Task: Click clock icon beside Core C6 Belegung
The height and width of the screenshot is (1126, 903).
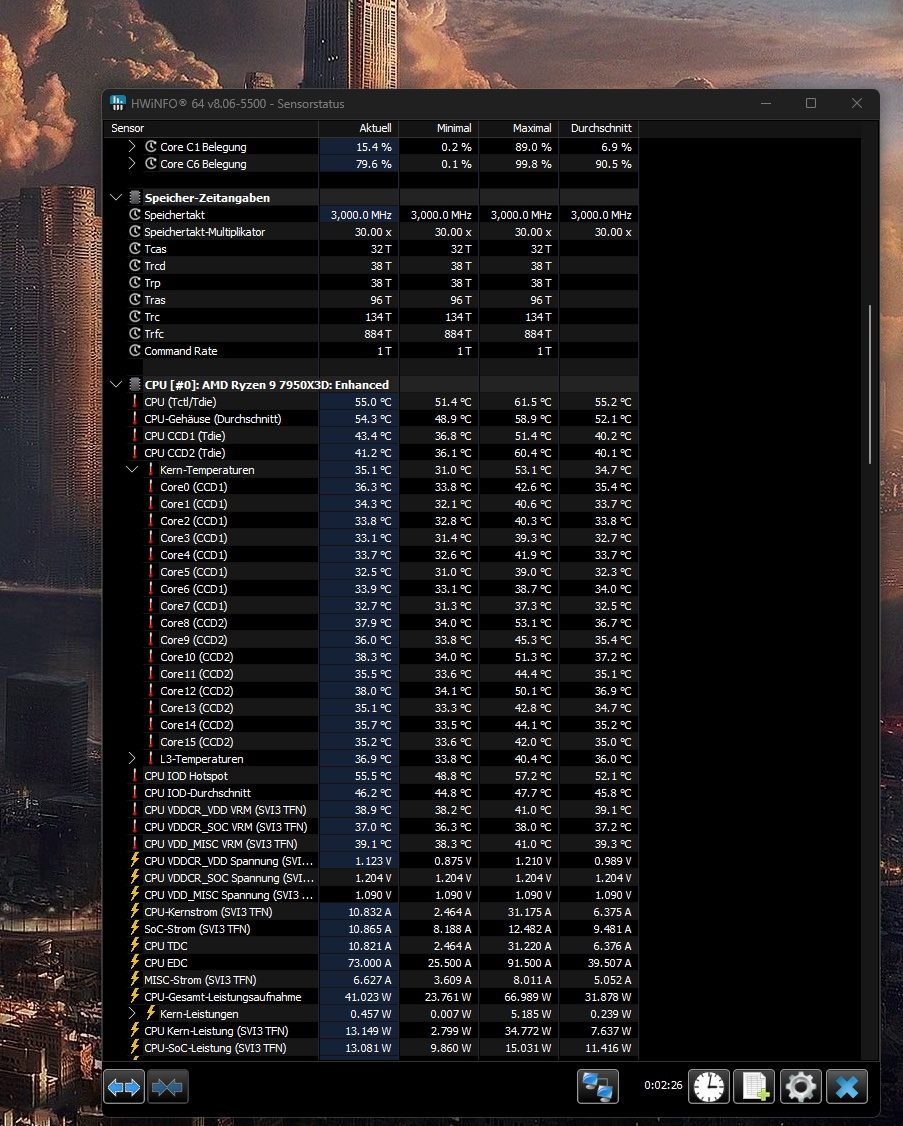Action: tap(150, 164)
